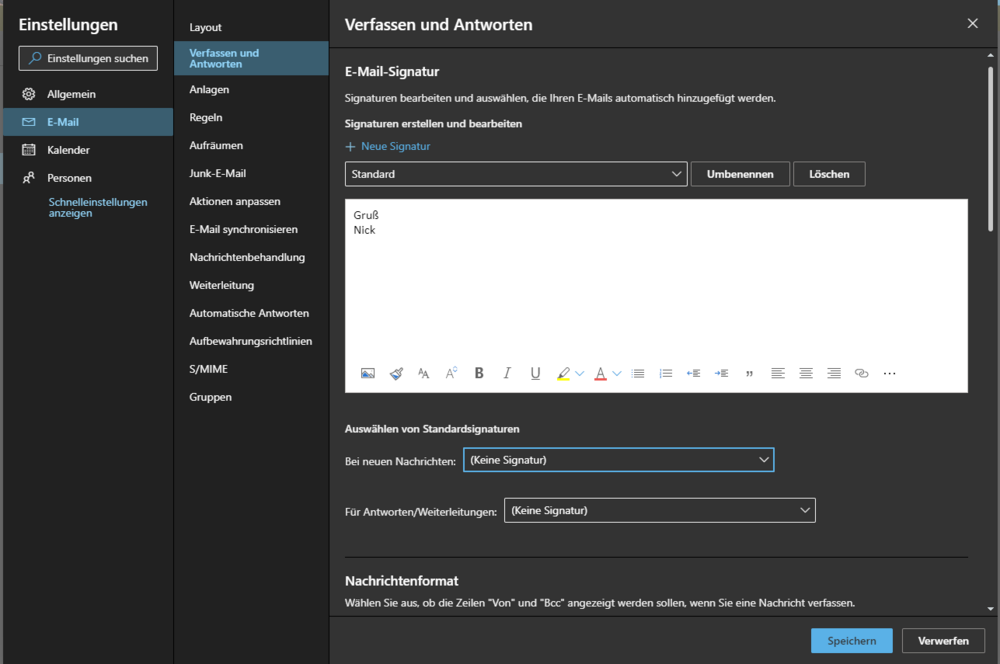
Task: Apply yellow highlight color to text
Action: pos(563,374)
